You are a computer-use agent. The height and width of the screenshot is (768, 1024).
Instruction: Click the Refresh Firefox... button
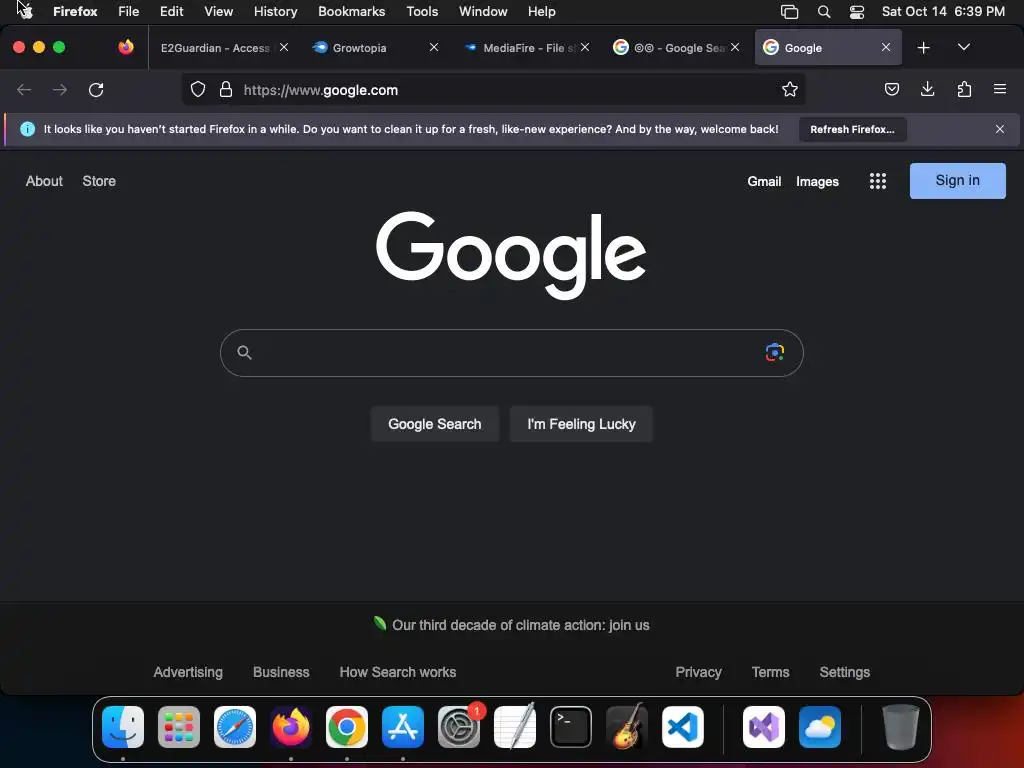point(852,129)
